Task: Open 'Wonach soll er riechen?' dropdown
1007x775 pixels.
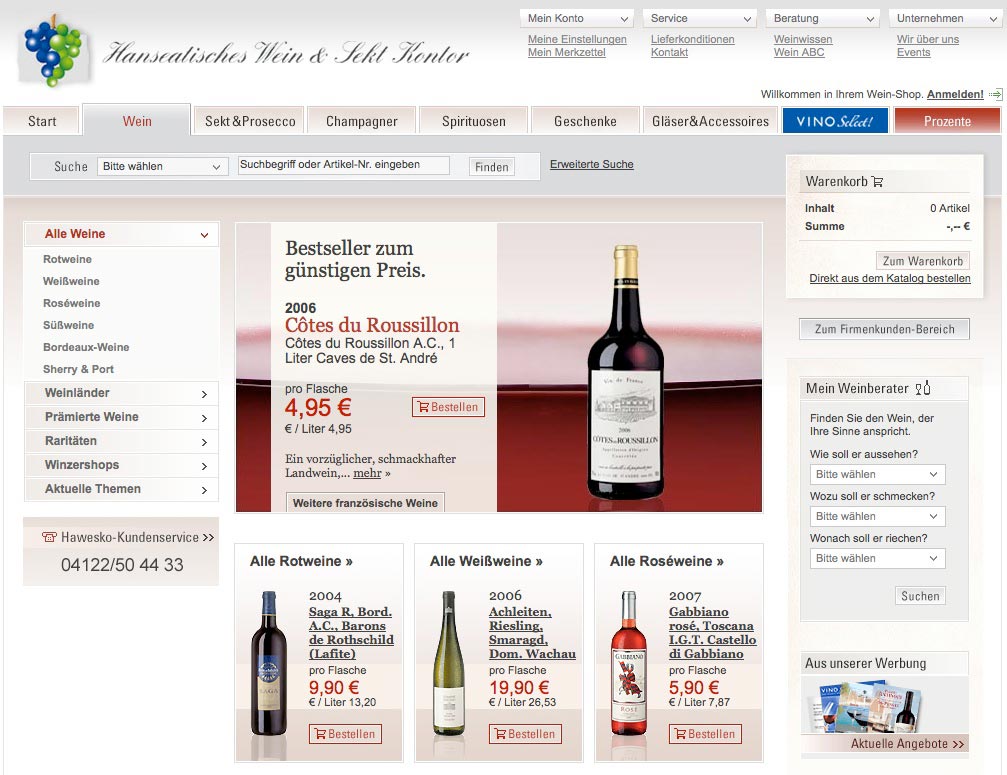Action: 877,559
